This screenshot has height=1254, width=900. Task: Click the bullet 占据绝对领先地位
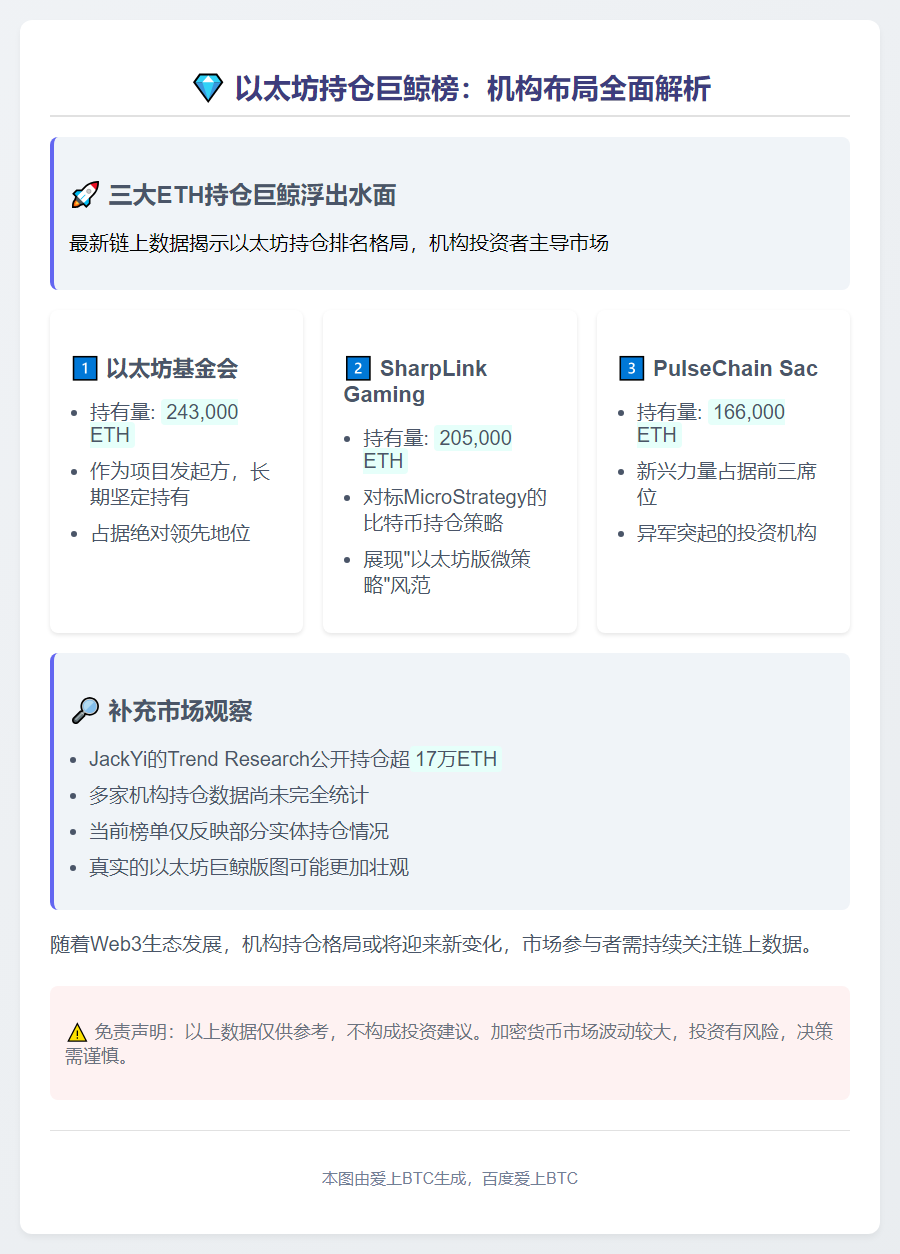coord(170,533)
